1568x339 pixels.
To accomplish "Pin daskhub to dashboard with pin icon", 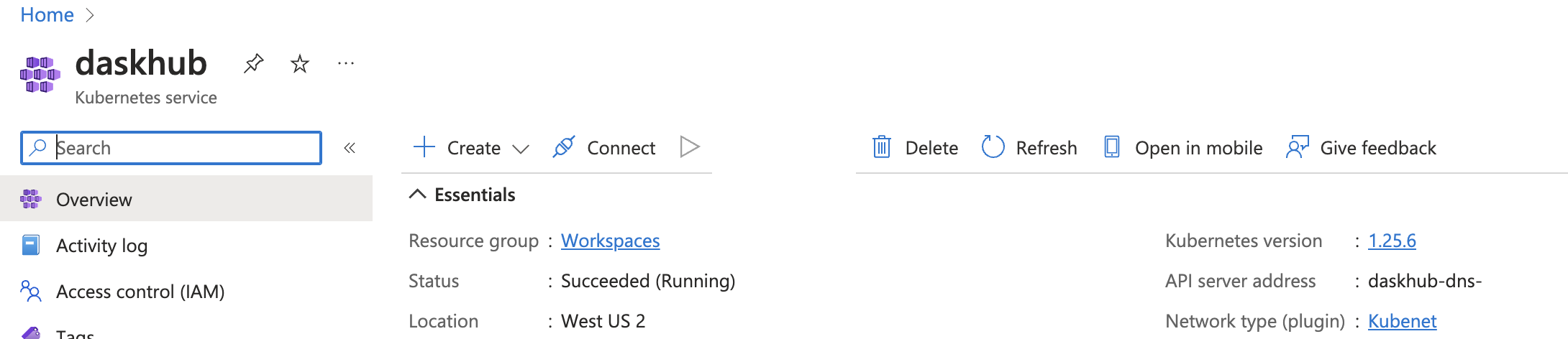I will (x=253, y=64).
